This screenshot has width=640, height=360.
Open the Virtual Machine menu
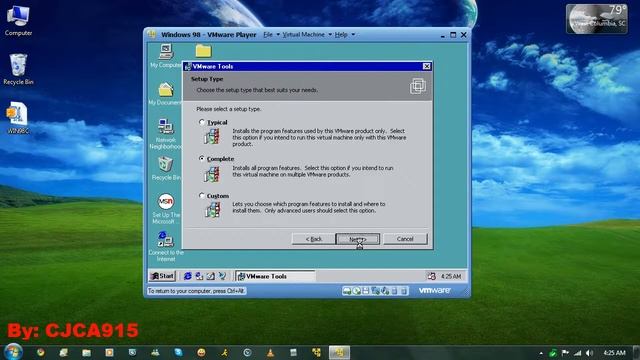point(304,35)
